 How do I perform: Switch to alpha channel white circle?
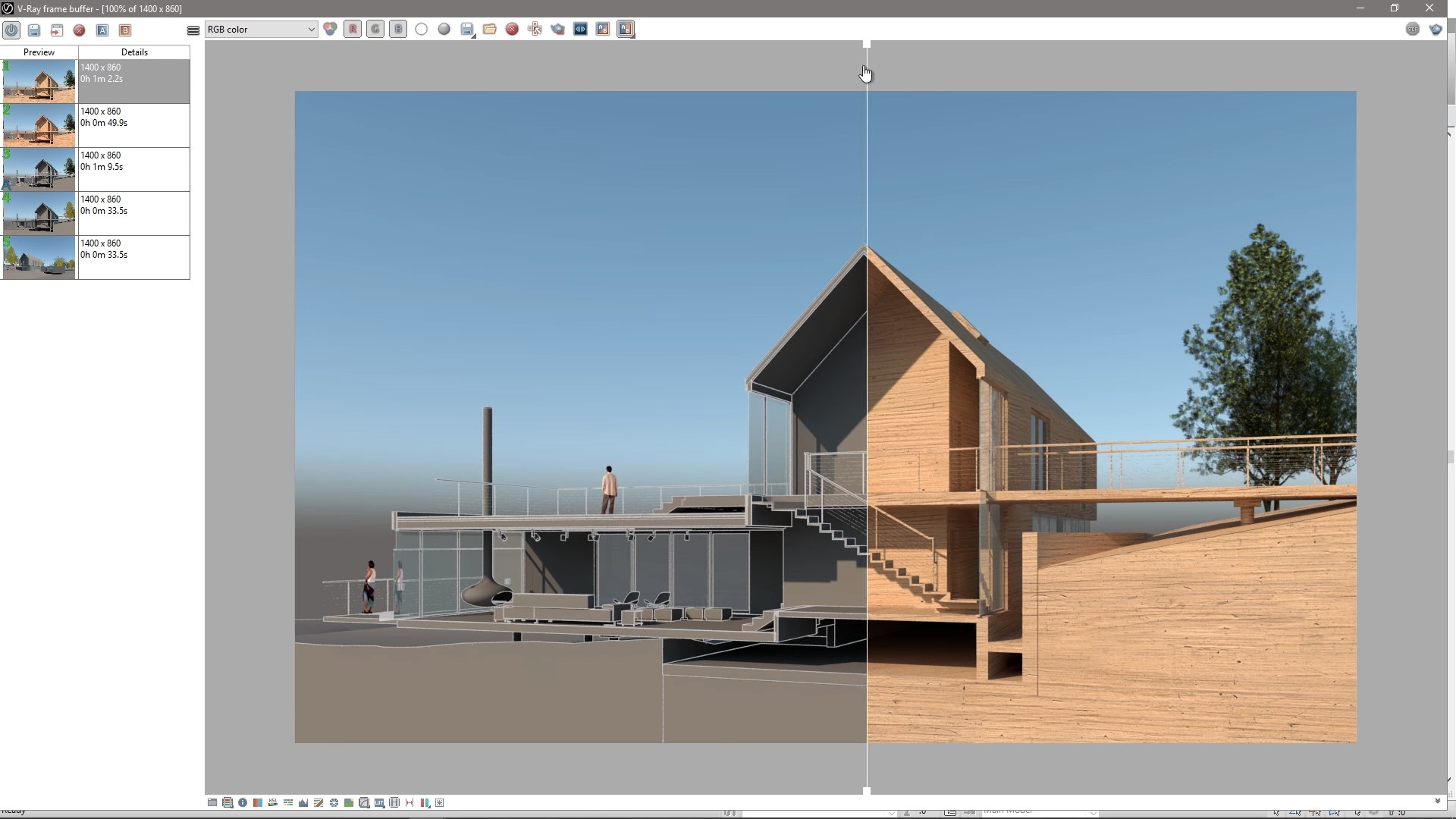422,30
